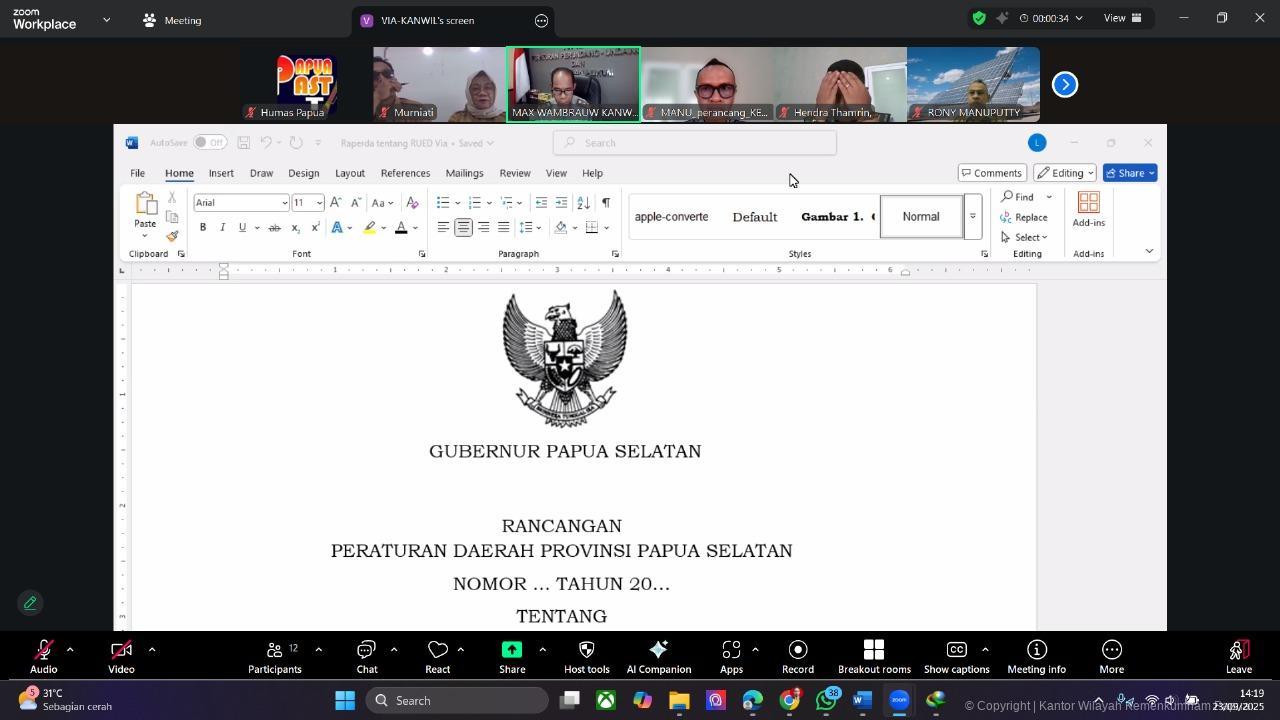Center-align the paragraph text
The height and width of the screenshot is (720, 1280).
pyautogui.click(x=463, y=228)
